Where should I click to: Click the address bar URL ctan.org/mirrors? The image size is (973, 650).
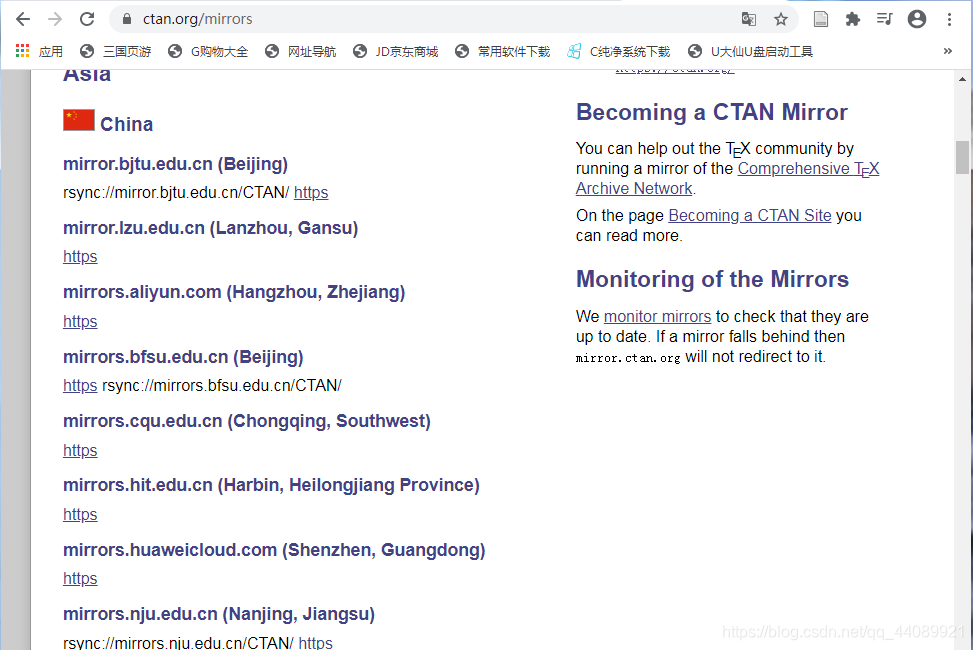pyautogui.click(x=197, y=19)
